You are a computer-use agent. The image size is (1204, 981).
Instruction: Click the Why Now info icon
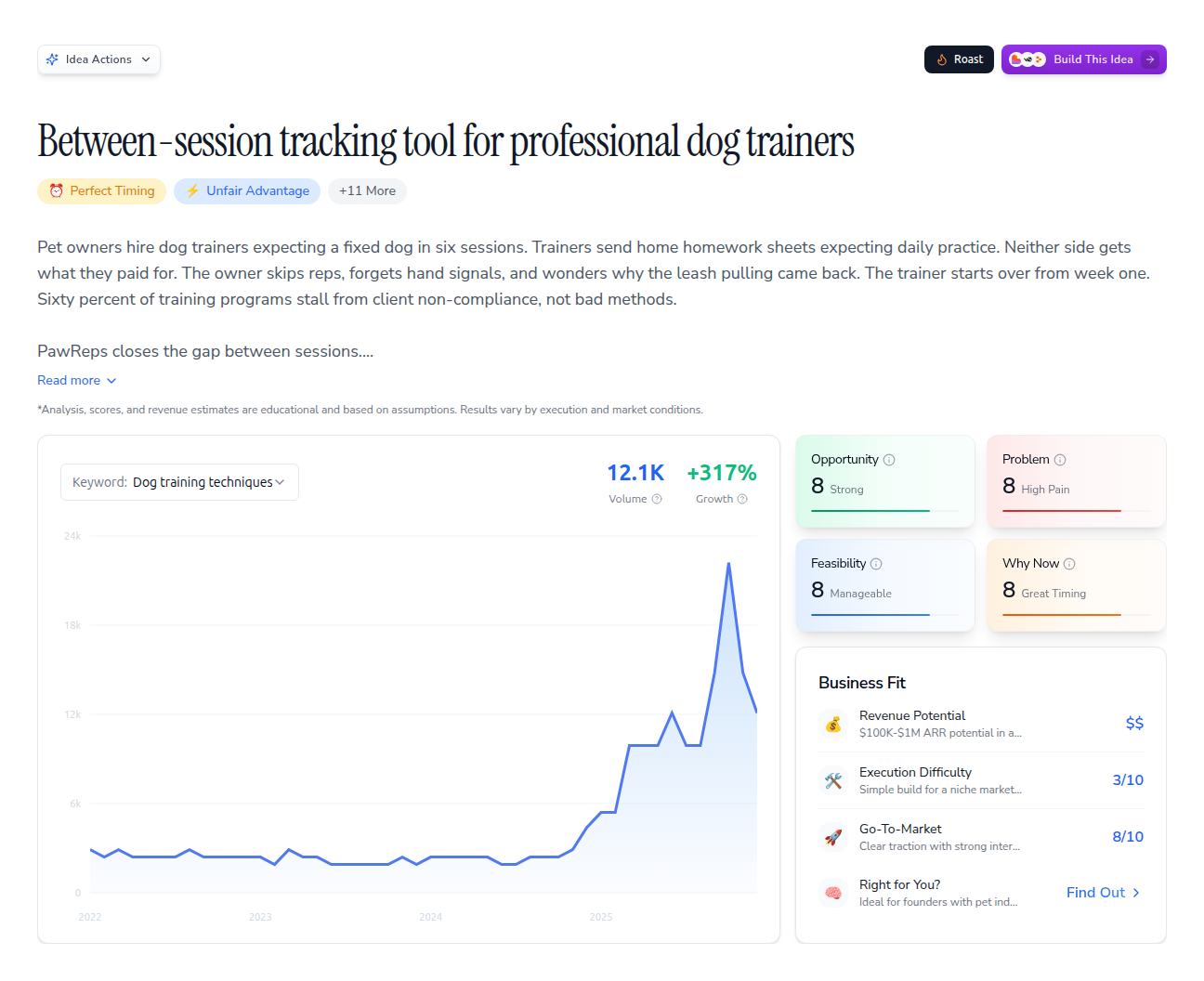(1069, 564)
